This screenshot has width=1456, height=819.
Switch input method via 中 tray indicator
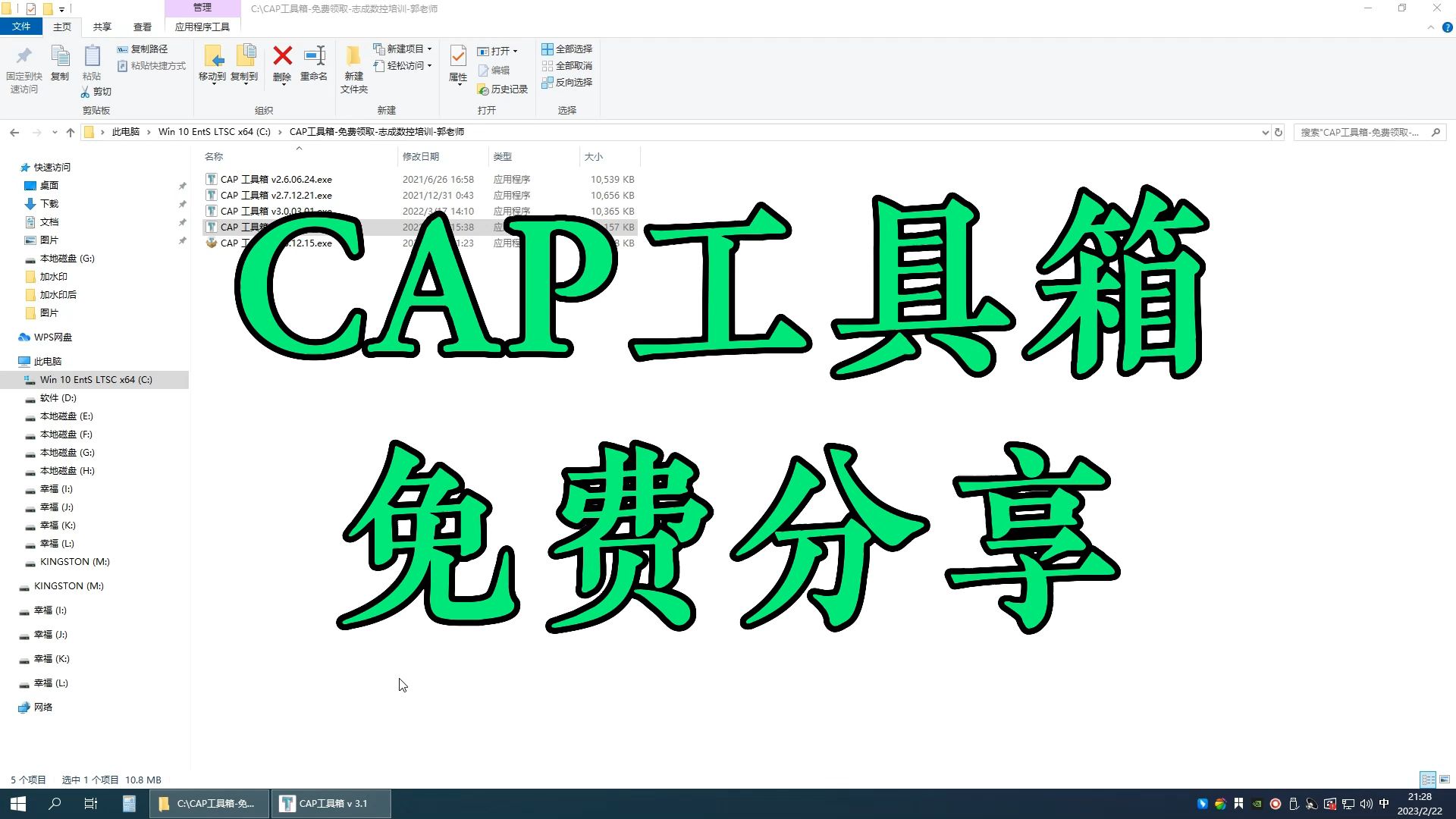(1383, 804)
